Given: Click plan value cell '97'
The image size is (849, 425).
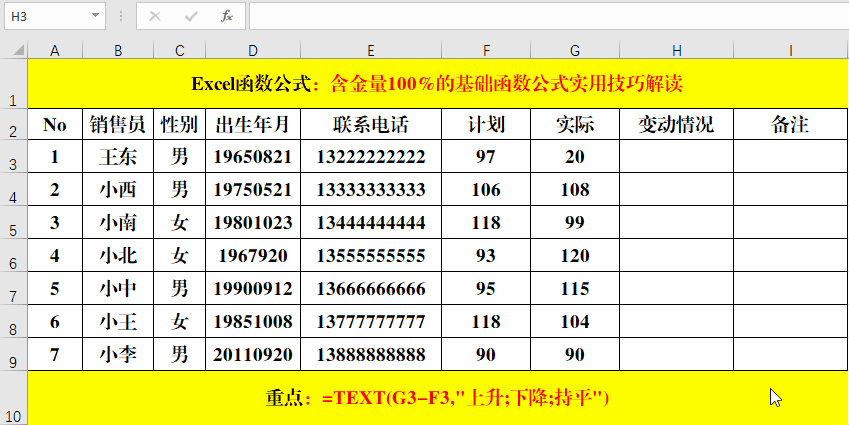Looking at the screenshot, I should coord(486,156).
